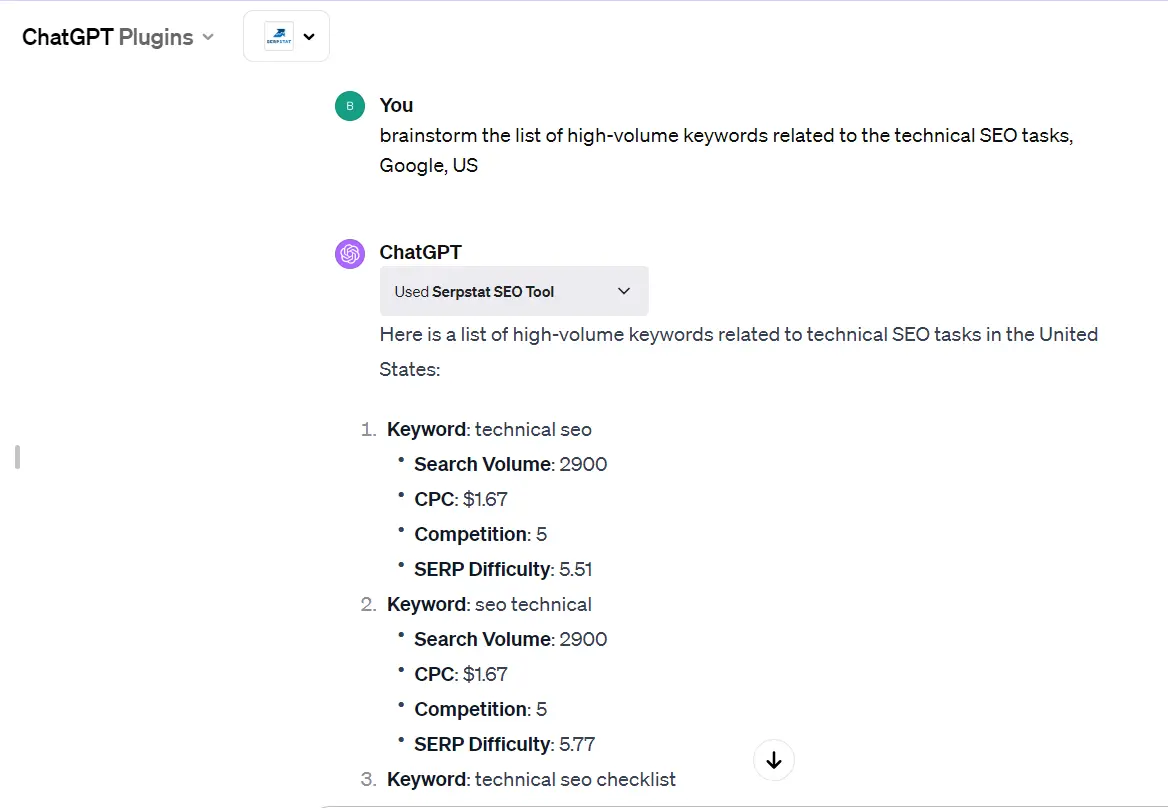
Task: Click 'Competition: 5' under technical seo
Action: click(480, 534)
